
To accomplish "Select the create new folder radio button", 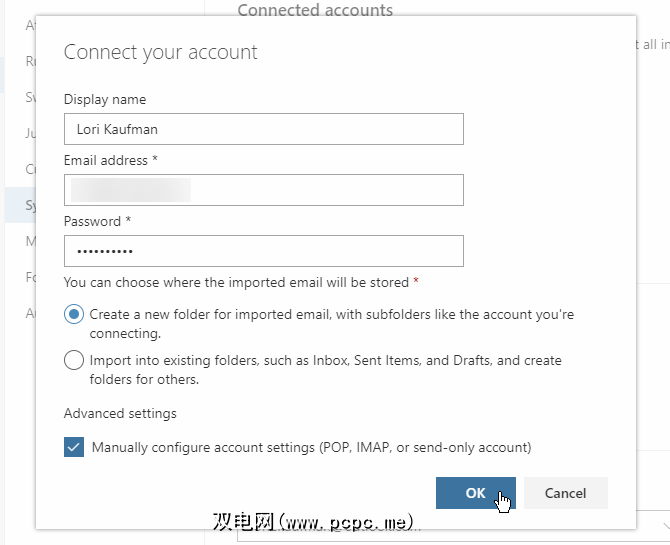I will tap(74, 314).
